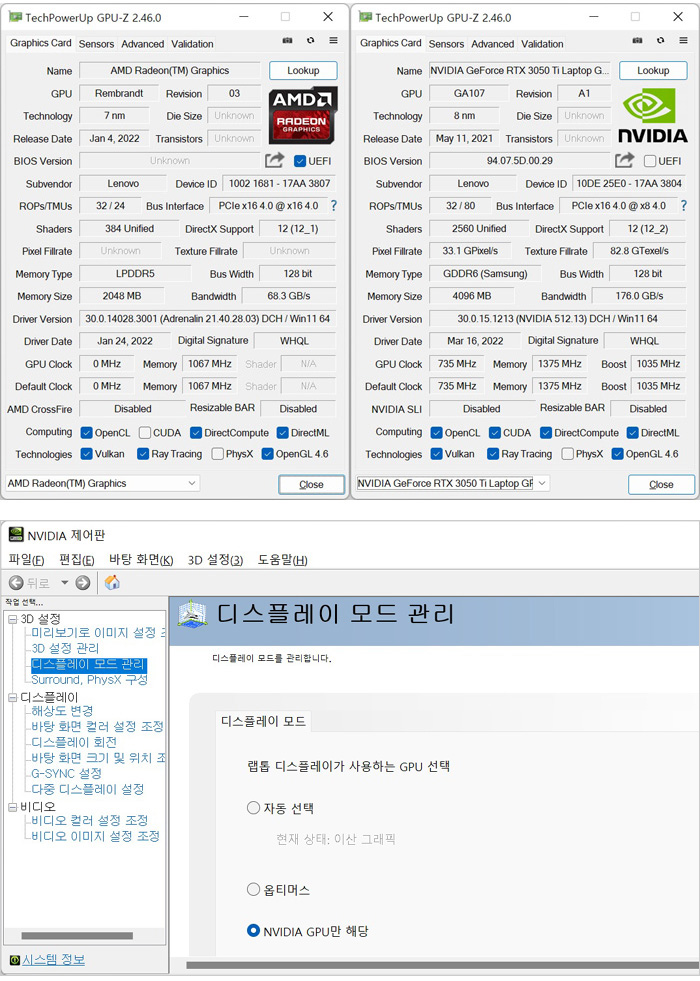
Task: Select 옵티머스 radio button
Action: tap(253, 889)
